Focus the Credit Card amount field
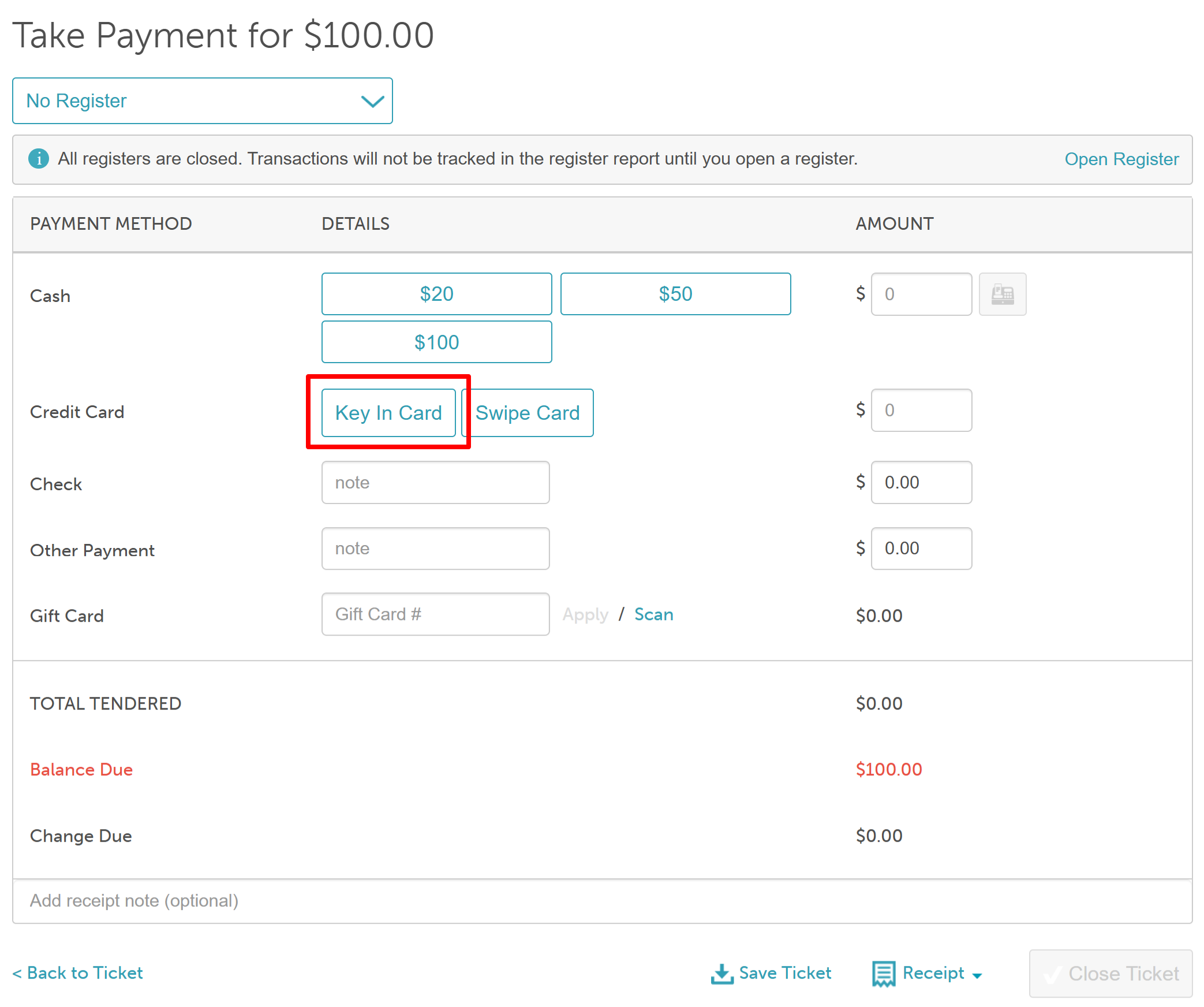The height and width of the screenshot is (1007, 1204). [x=921, y=411]
